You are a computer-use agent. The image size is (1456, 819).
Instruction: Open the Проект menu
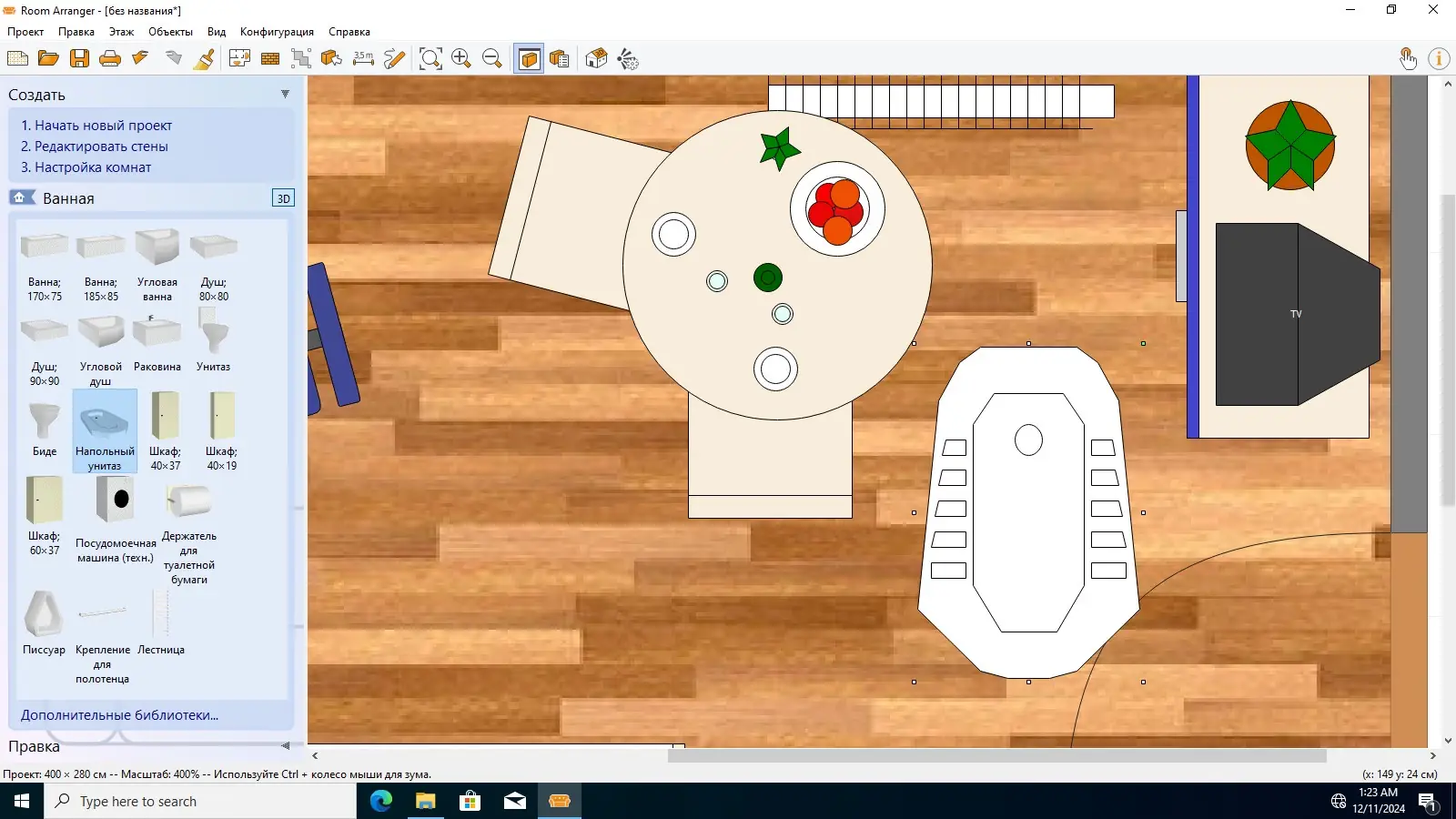[x=25, y=32]
